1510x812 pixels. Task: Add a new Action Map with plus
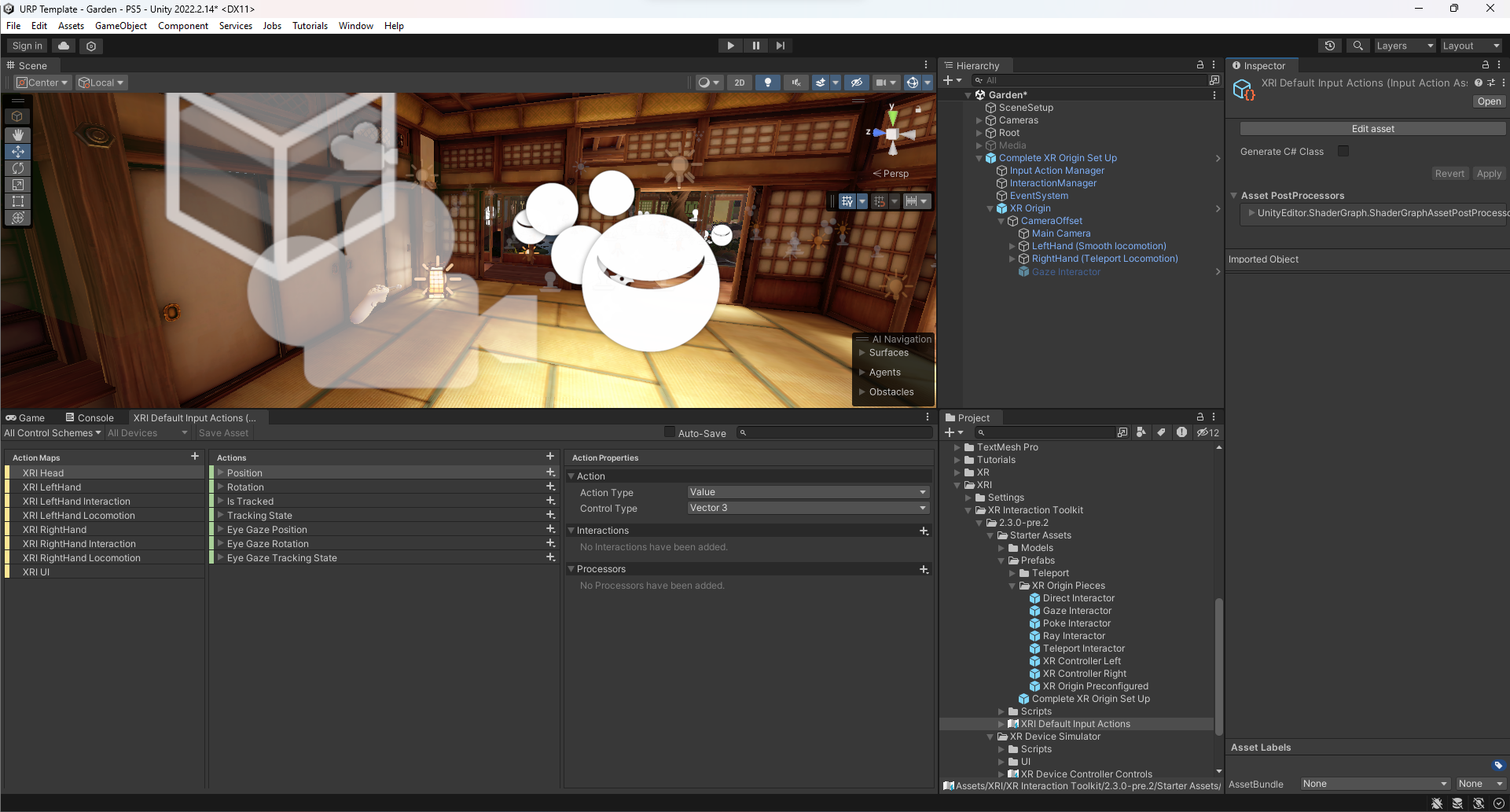[195, 457]
